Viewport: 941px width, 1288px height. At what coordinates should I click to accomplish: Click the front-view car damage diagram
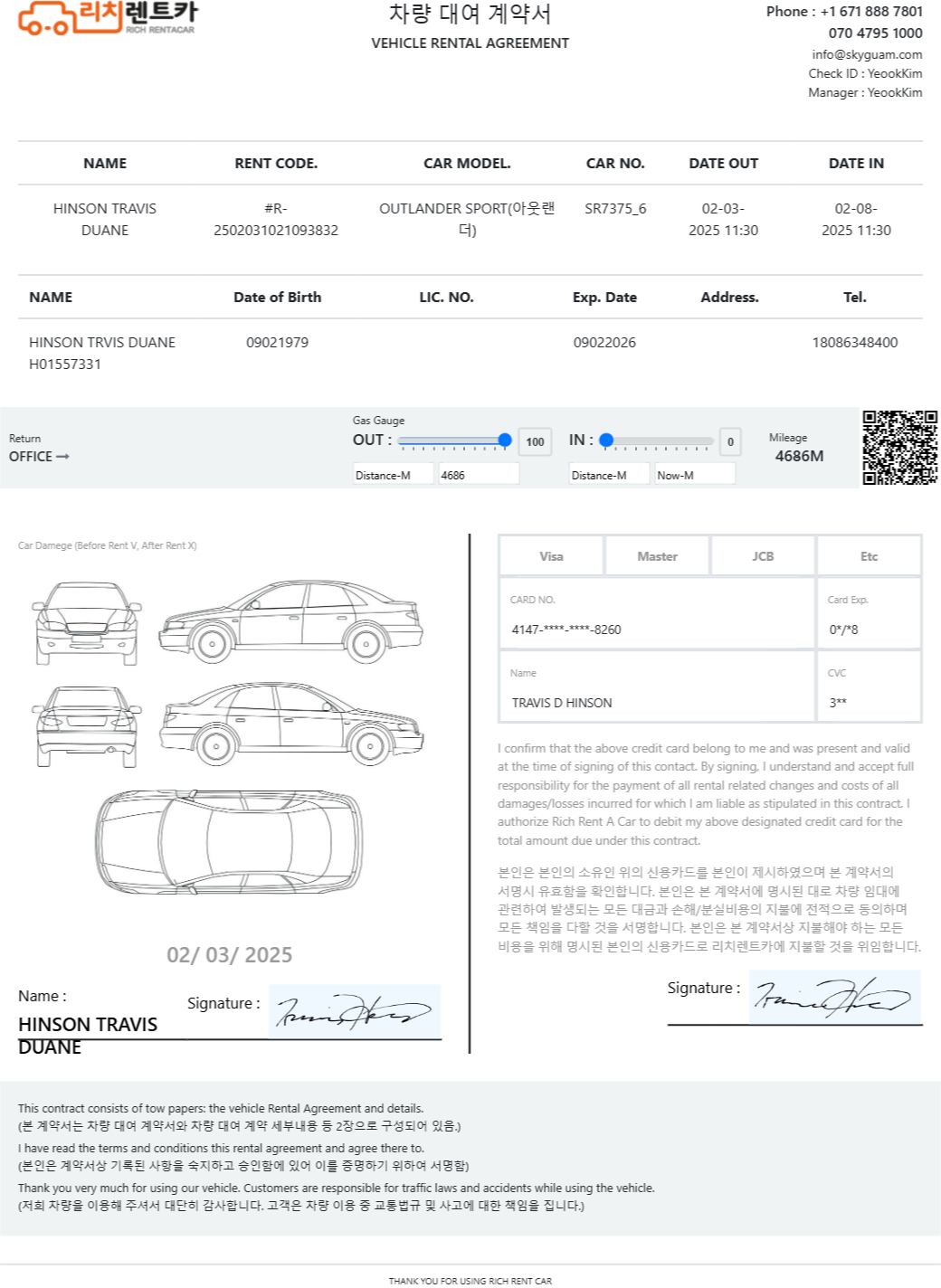pos(87,623)
